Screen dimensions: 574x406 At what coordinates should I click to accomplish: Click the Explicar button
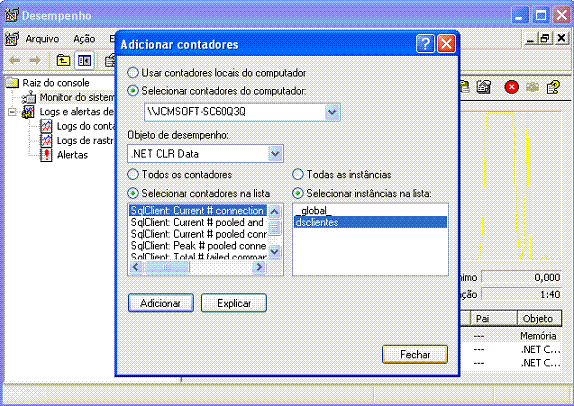tap(234, 303)
